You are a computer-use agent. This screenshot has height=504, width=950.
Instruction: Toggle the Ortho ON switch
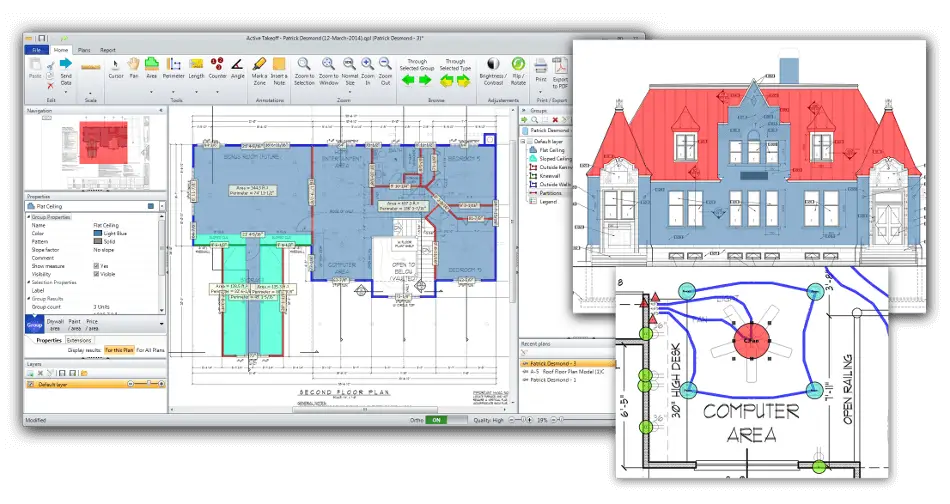tap(446, 420)
